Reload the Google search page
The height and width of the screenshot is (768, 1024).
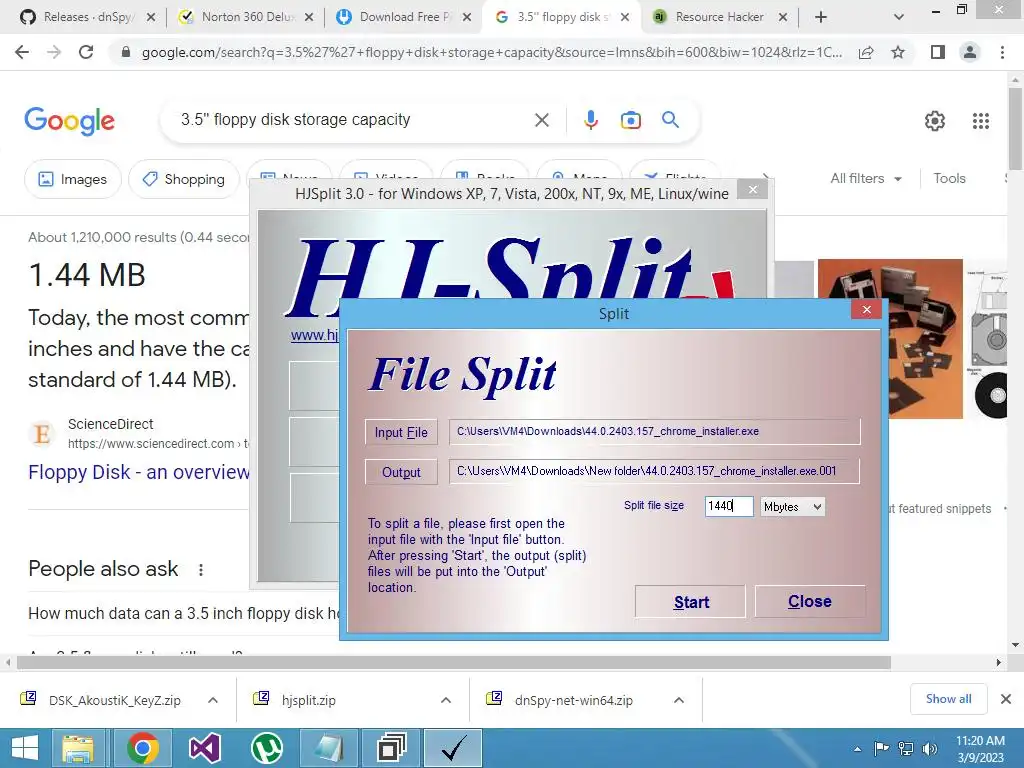tap(86, 52)
